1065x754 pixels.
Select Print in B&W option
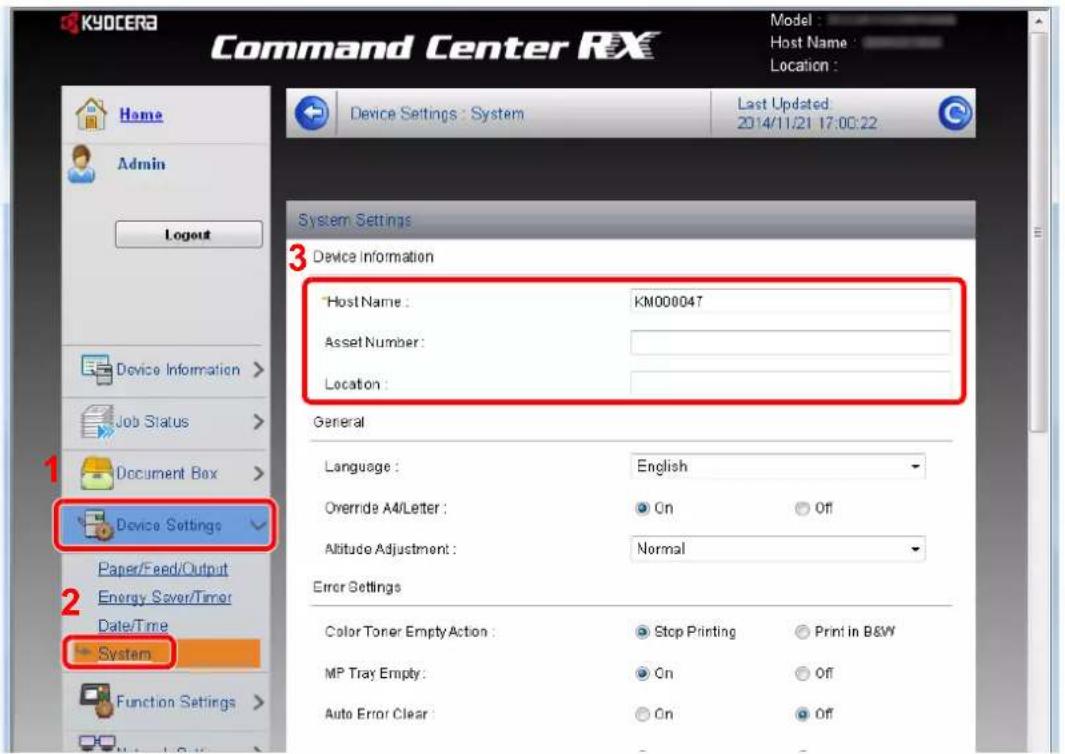click(x=802, y=632)
